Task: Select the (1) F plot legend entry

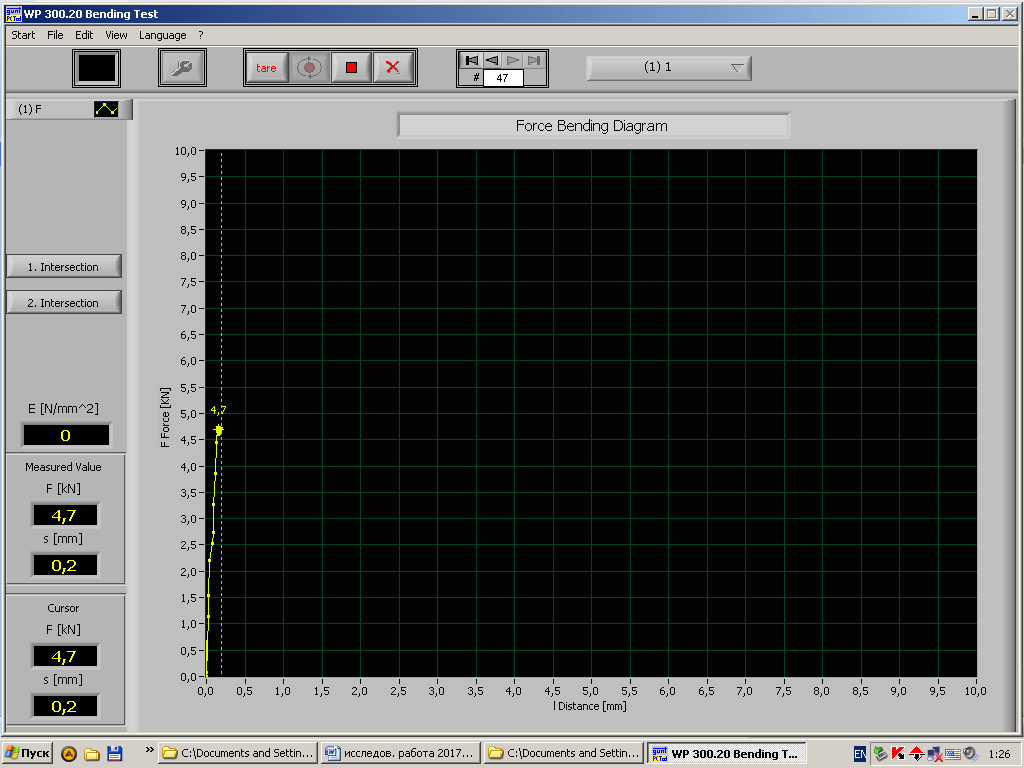Action: [x=69, y=109]
